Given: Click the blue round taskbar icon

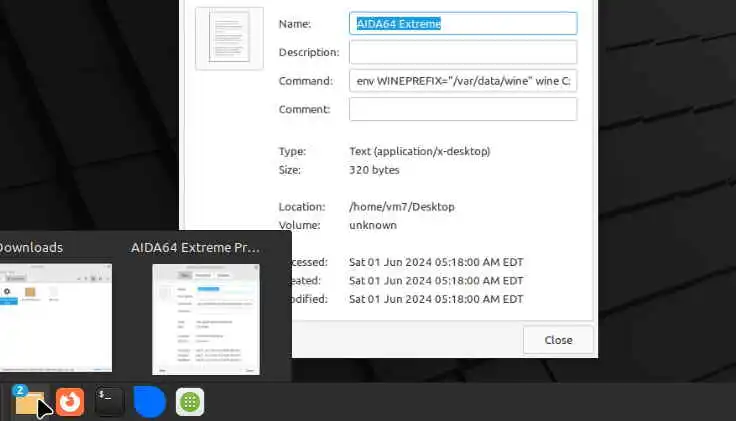Looking at the screenshot, I should (x=150, y=402).
